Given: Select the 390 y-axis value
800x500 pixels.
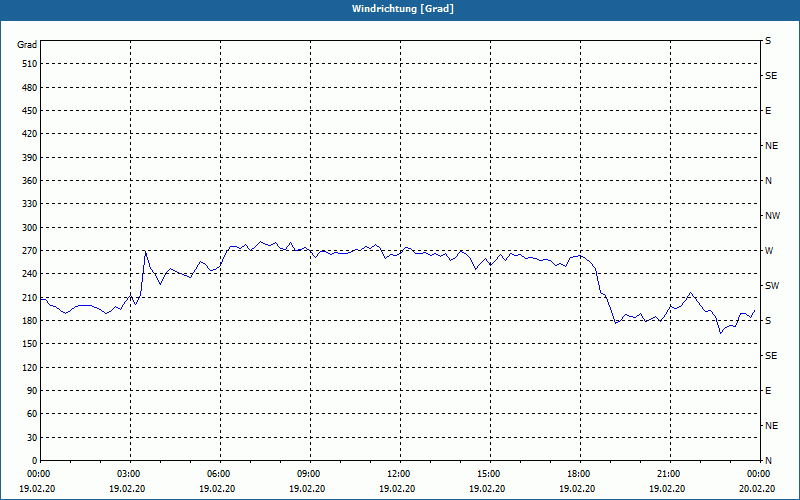Looking at the screenshot, I should pyautogui.click(x=30, y=158).
